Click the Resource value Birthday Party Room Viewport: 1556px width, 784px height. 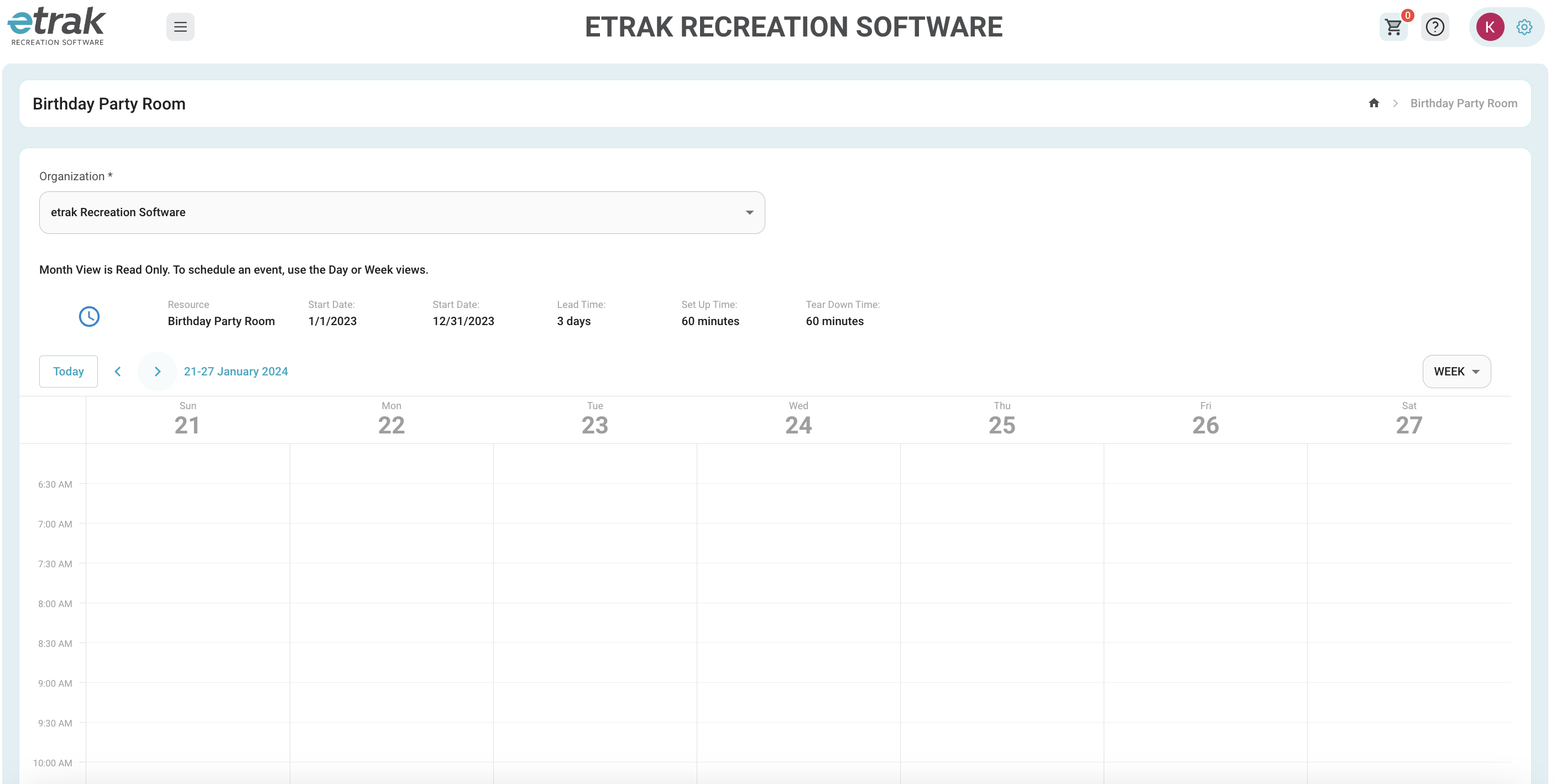pyautogui.click(x=221, y=321)
